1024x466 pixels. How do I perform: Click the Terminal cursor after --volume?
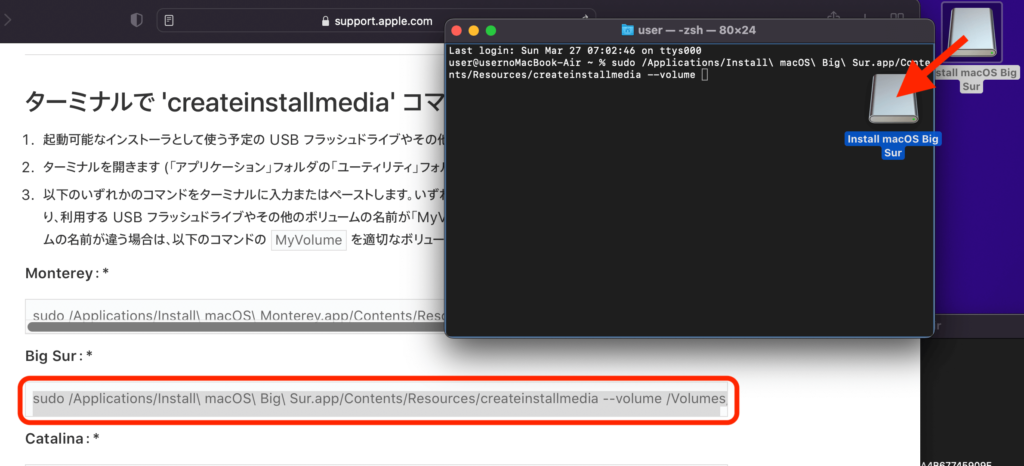click(x=704, y=75)
